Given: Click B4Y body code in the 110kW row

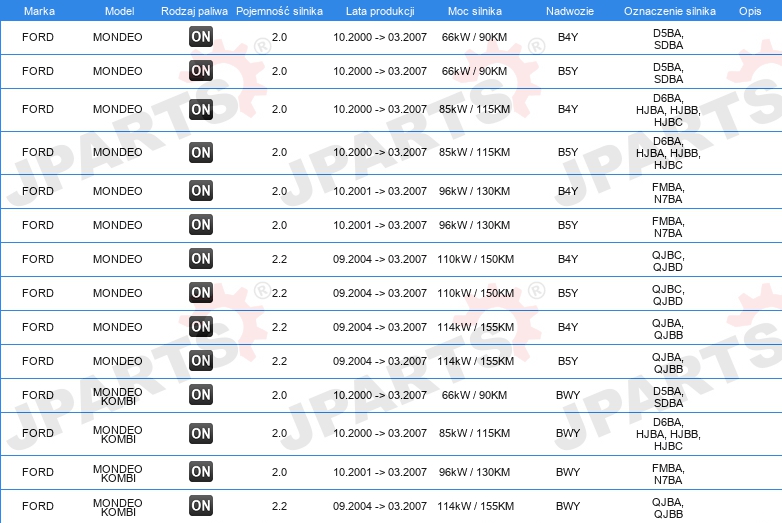Looking at the screenshot, I should [568, 259].
